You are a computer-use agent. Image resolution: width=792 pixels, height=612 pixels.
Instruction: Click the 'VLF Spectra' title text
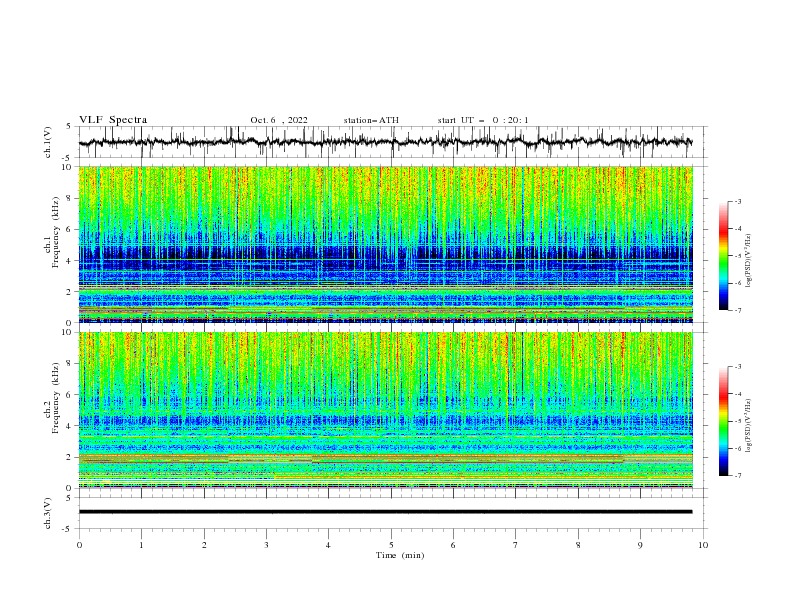[113, 120]
